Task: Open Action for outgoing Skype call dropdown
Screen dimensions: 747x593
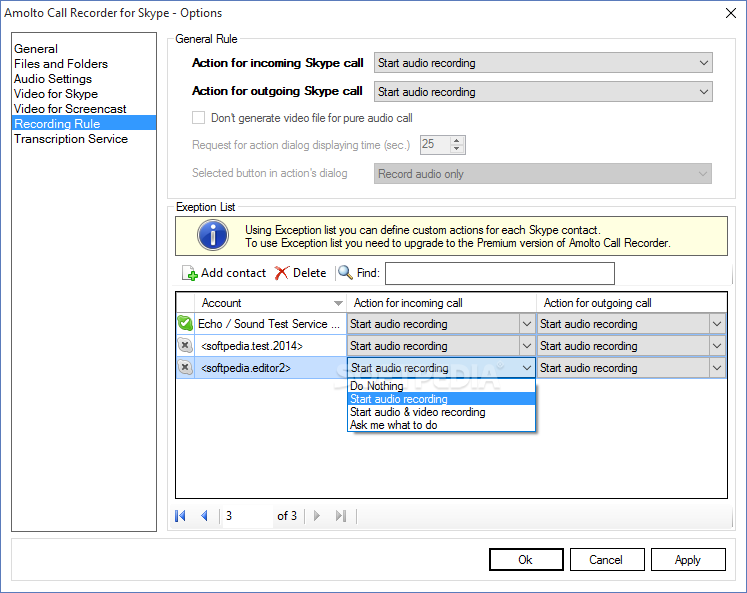Action: coord(543,91)
